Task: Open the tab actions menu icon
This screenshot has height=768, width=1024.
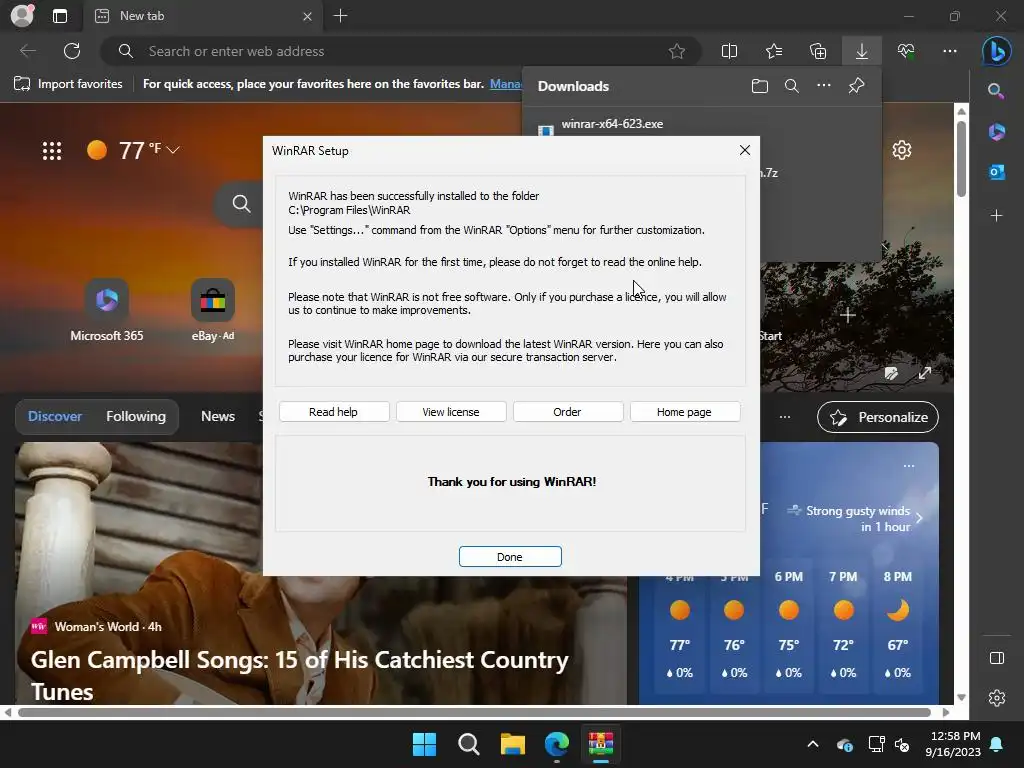Action: [59, 16]
